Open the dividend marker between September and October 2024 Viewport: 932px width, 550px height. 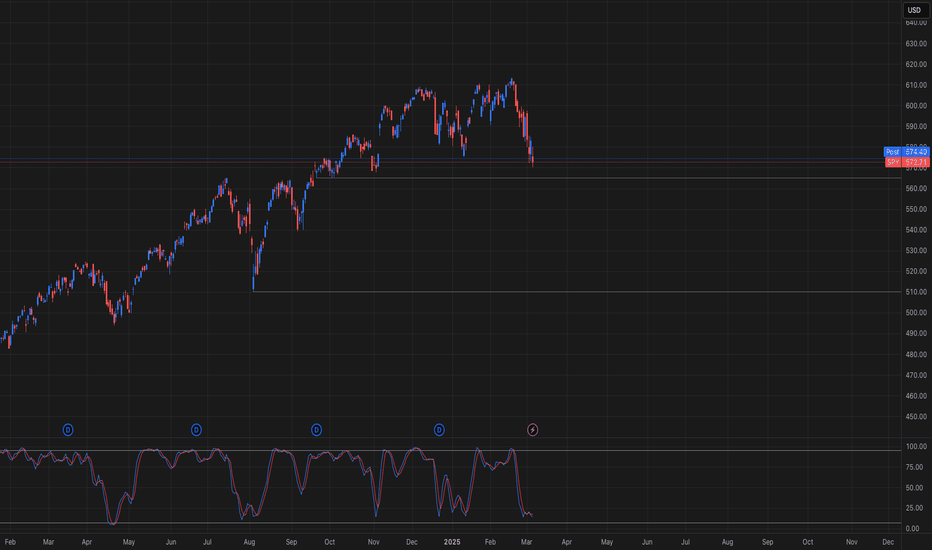tap(316, 430)
